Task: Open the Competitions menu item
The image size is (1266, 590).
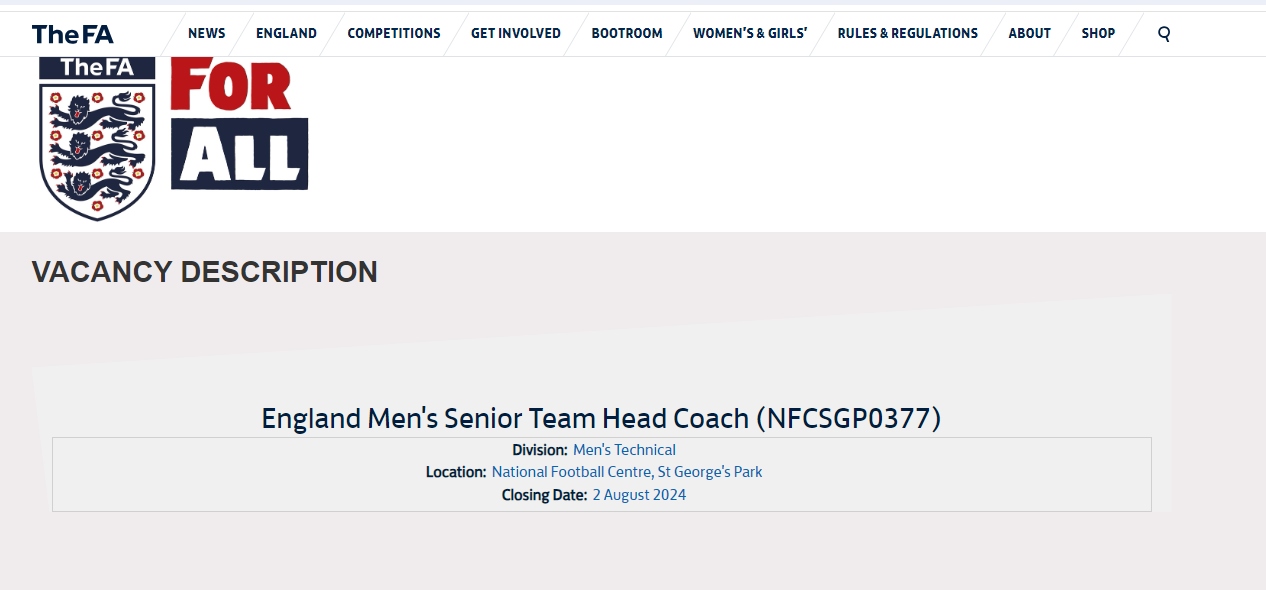Action: point(394,33)
